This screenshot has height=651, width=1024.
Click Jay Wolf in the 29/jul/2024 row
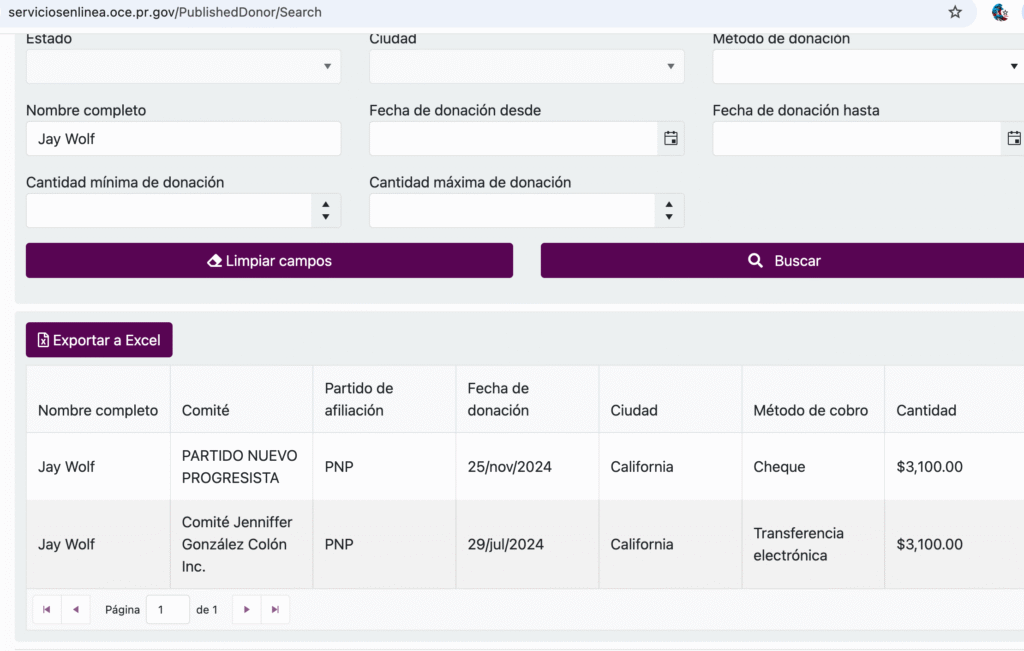click(x=67, y=544)
